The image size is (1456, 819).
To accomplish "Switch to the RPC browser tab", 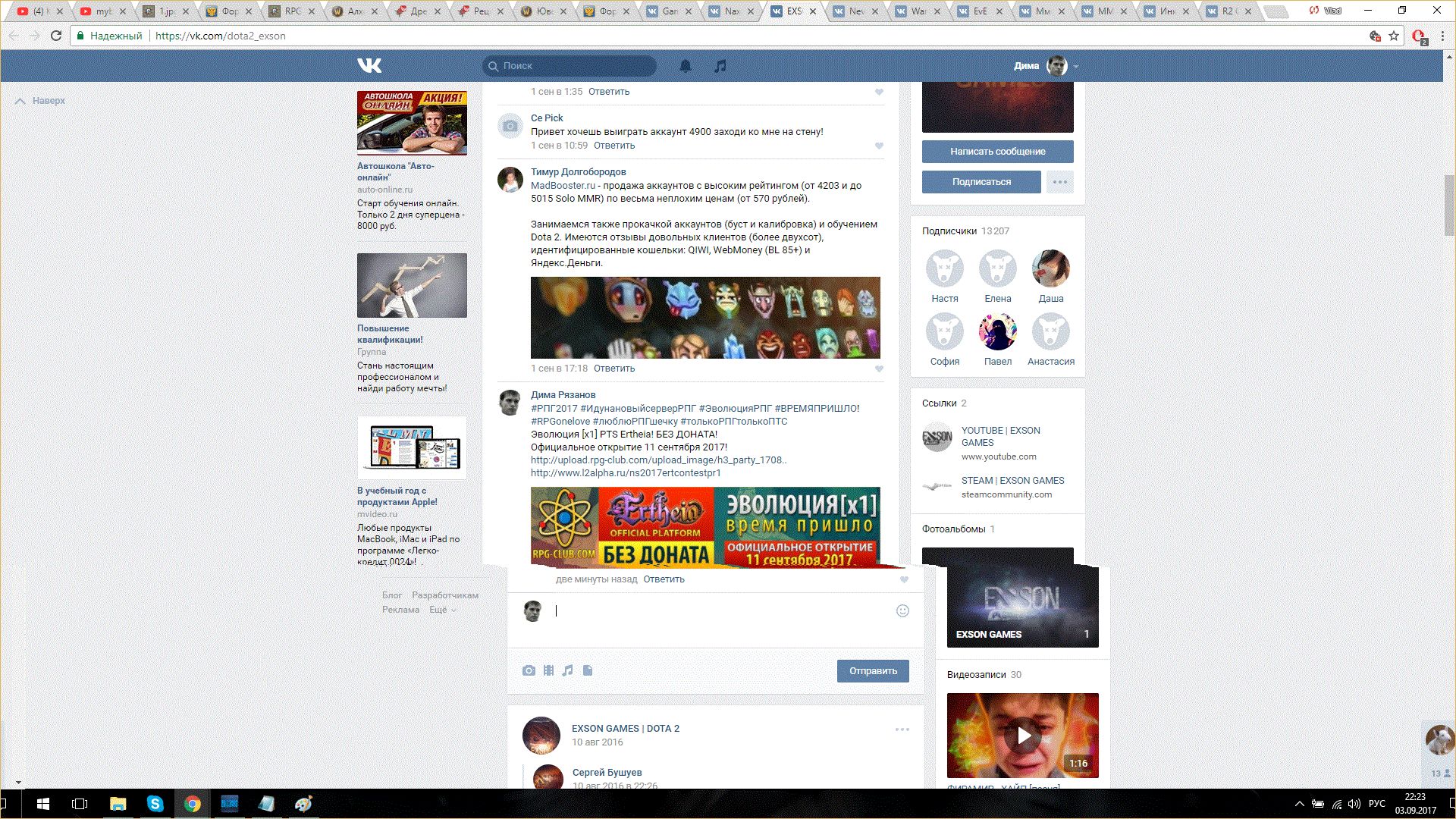I will (x=293, y=11).
